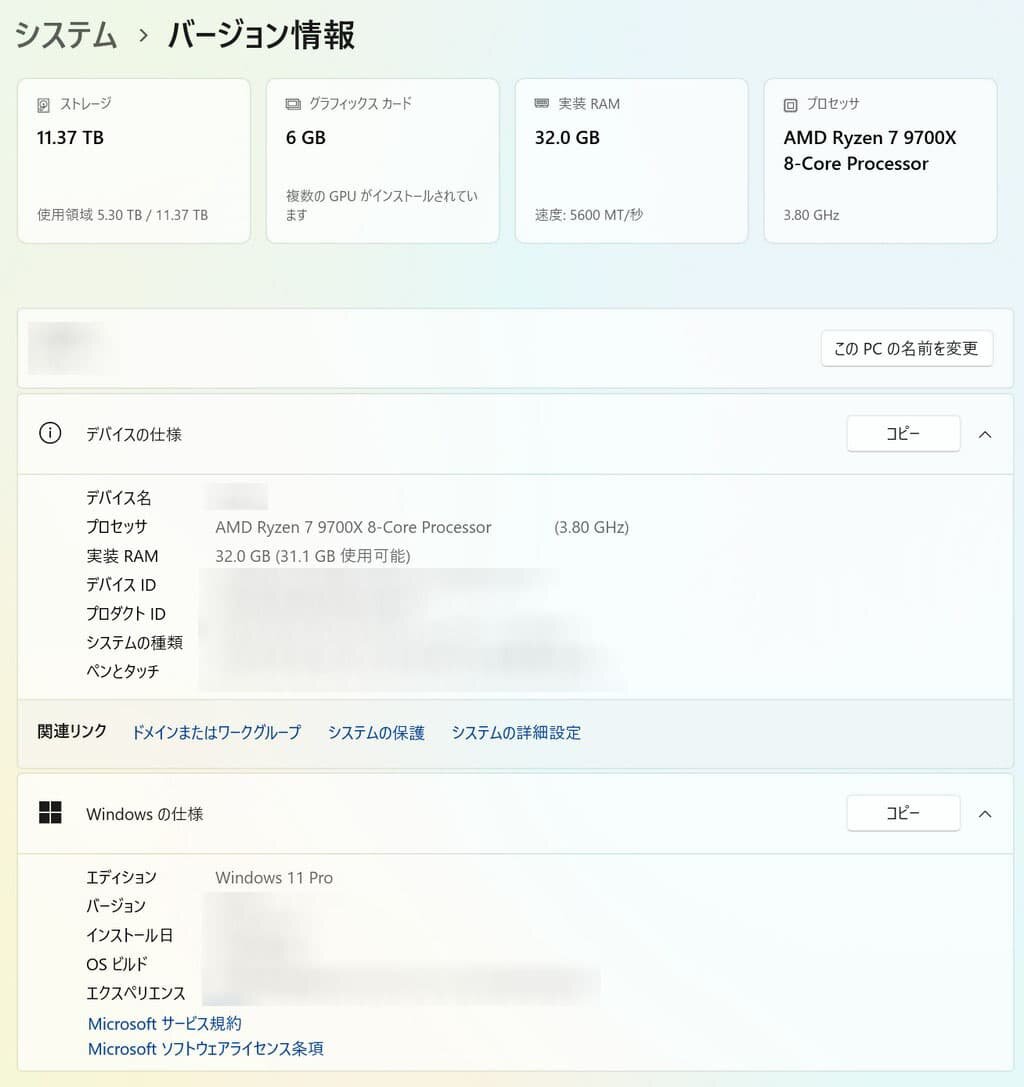The image size is (1024, 1087).
Task: Open システムの詳細設定 link
Action: pyautogui.click(x=516, y=732)
